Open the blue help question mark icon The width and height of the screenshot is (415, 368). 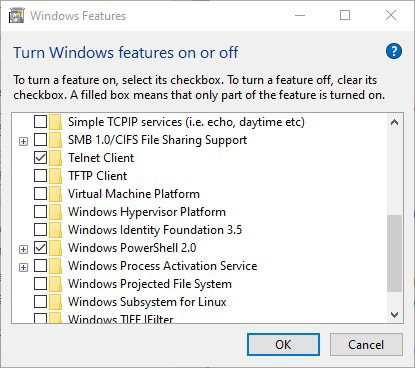(394, 51)
